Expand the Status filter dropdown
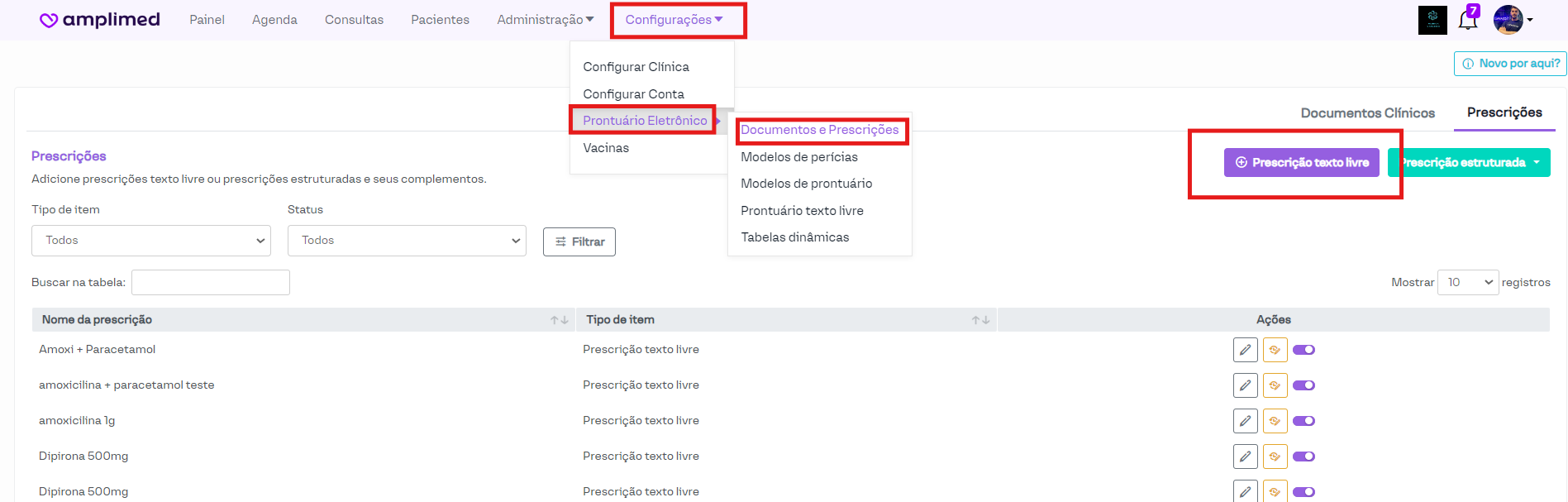Screen dimensions: 1568x502 (407, 241)
